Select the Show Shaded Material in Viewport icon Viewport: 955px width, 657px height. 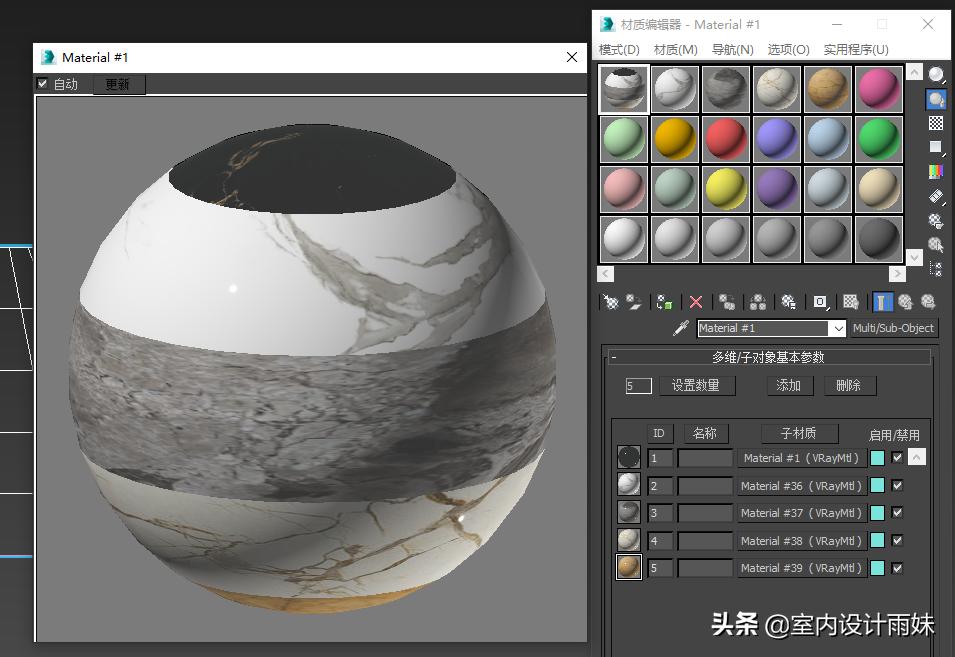point(851,301)
